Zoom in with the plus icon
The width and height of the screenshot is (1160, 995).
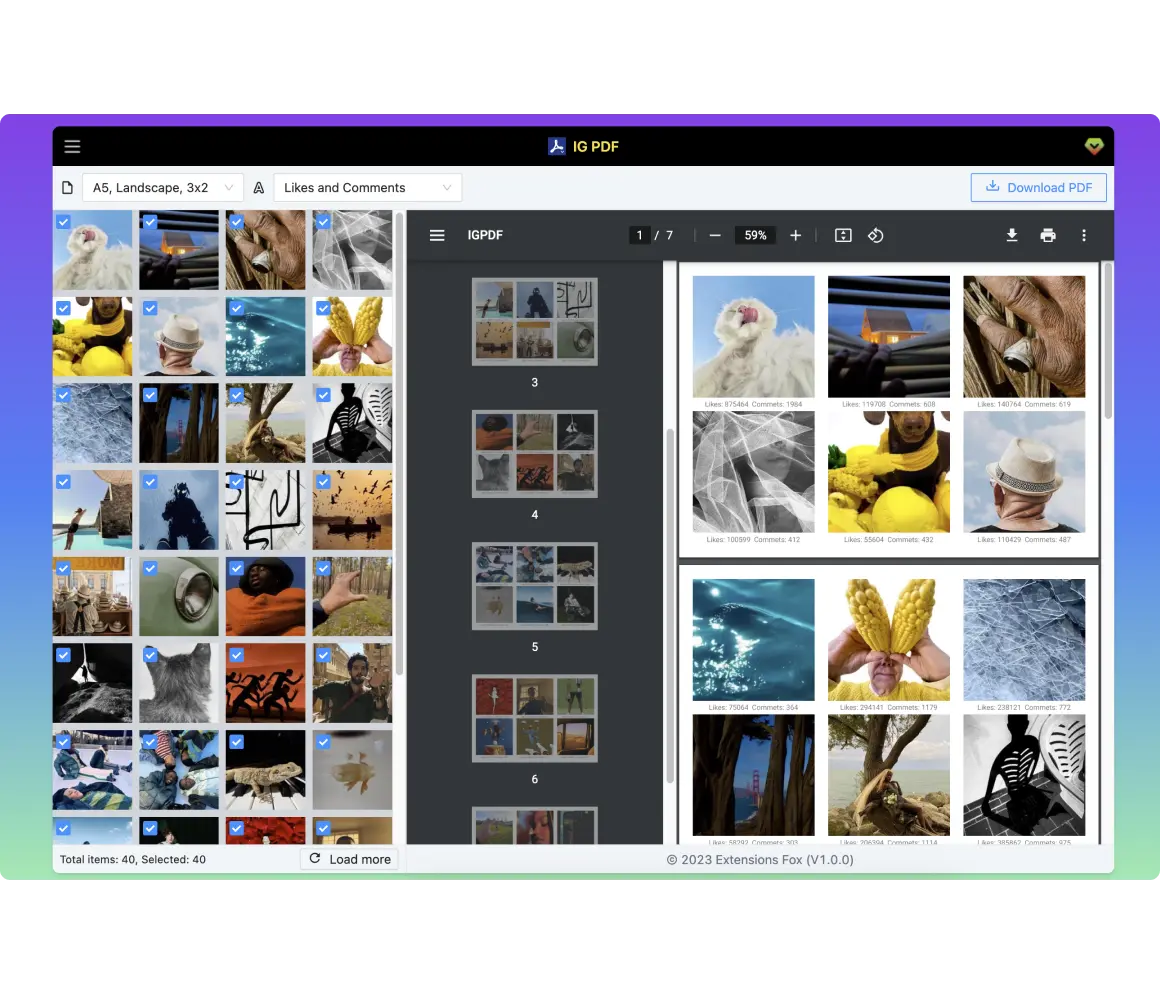click(x=795, y=235)
